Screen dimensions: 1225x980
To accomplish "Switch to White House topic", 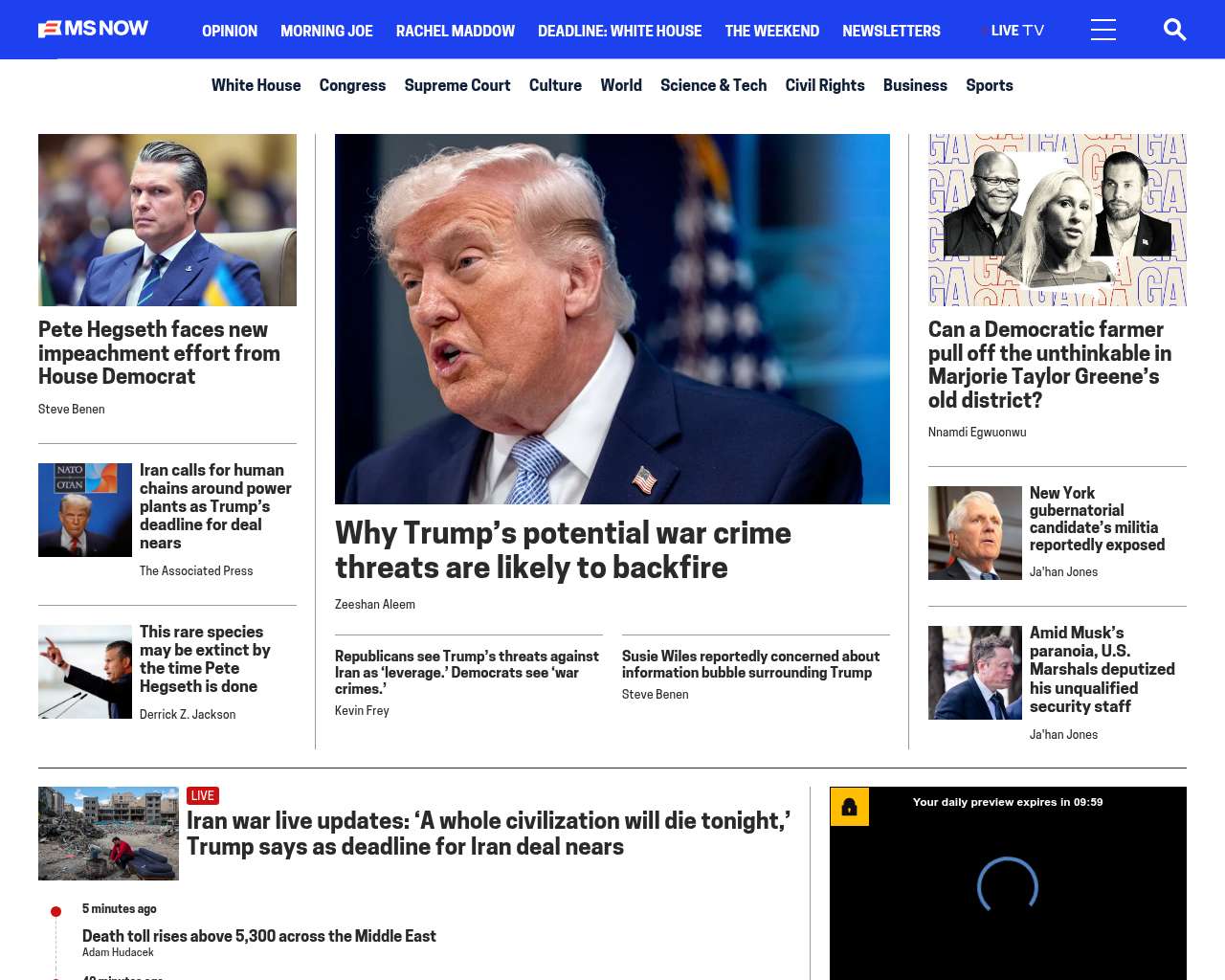I will [256, 85].
